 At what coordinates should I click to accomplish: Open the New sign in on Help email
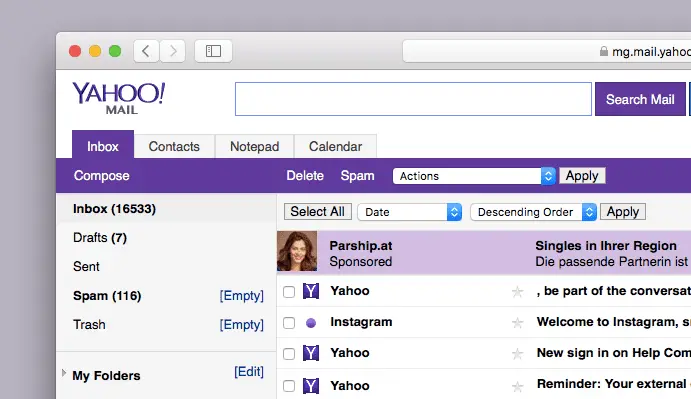coord(613,353)
